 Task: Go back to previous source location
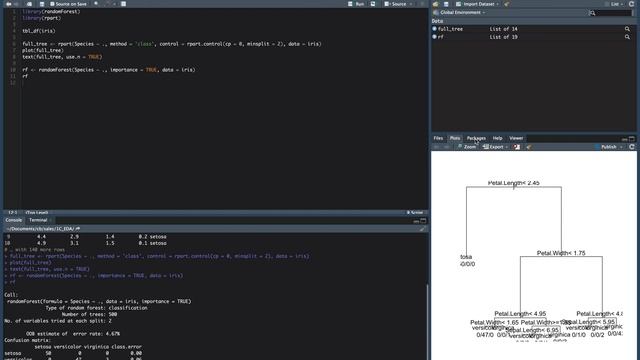pos(8,4)
